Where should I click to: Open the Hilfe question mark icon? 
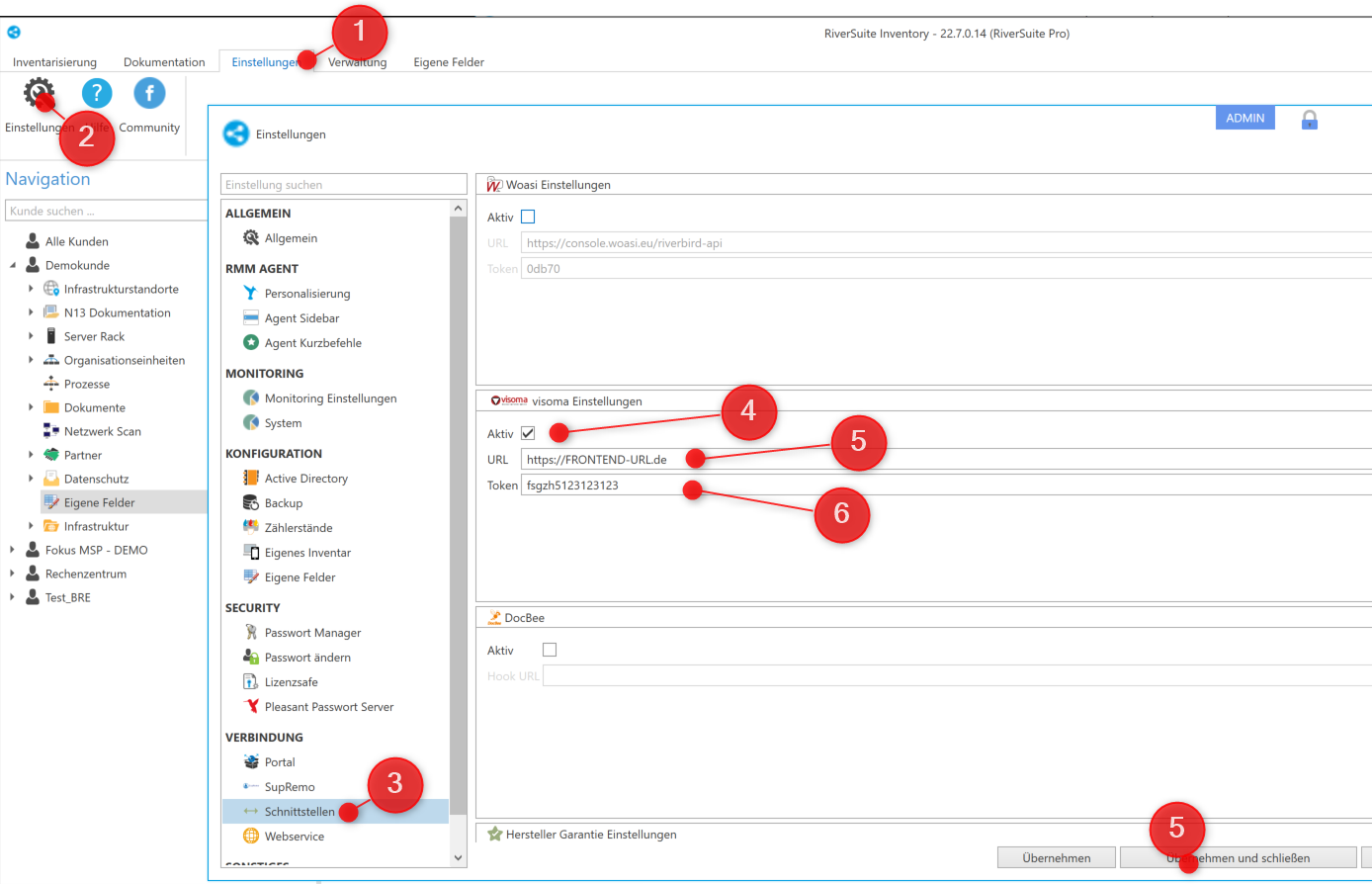point(97,94)
